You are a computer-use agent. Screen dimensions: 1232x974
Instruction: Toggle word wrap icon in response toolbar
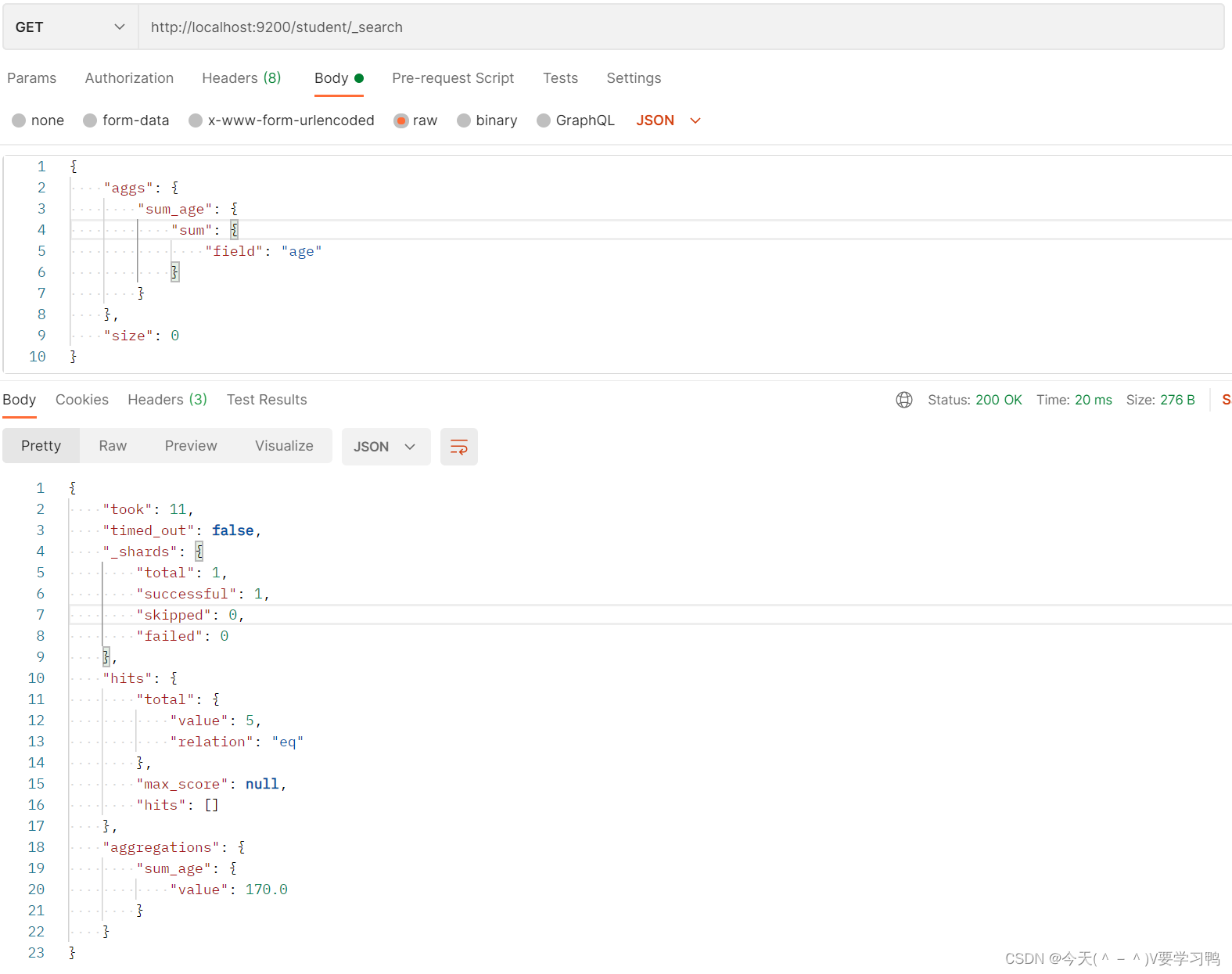458,447
